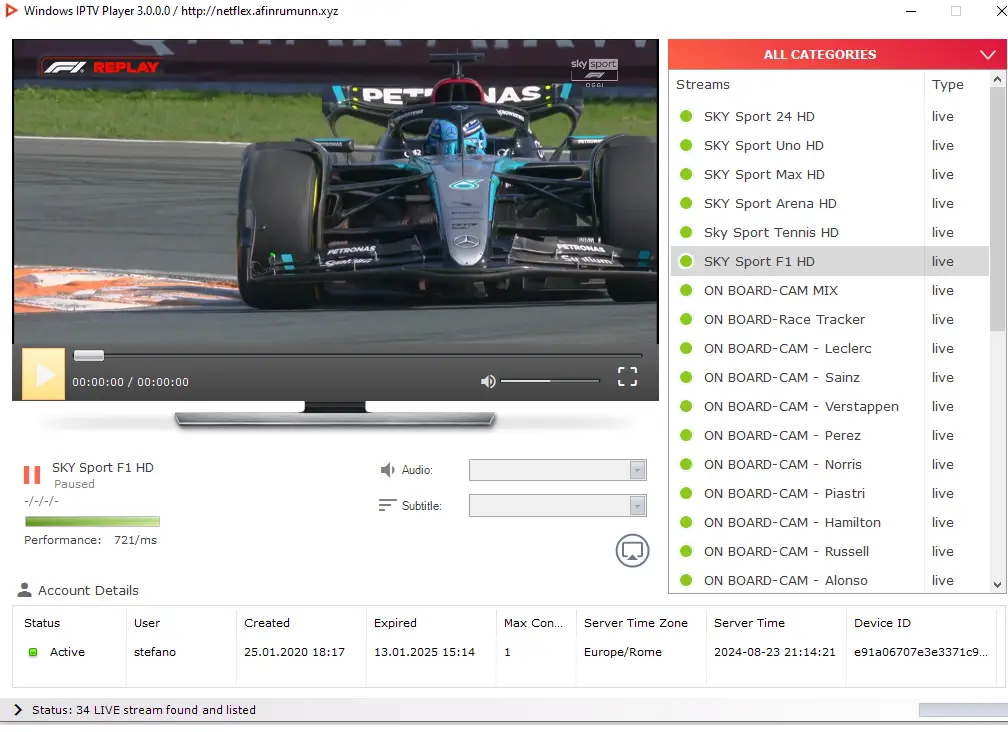
Task: Click server time 2024-08-23 21:14:21
Action: (x=775, y=652)
